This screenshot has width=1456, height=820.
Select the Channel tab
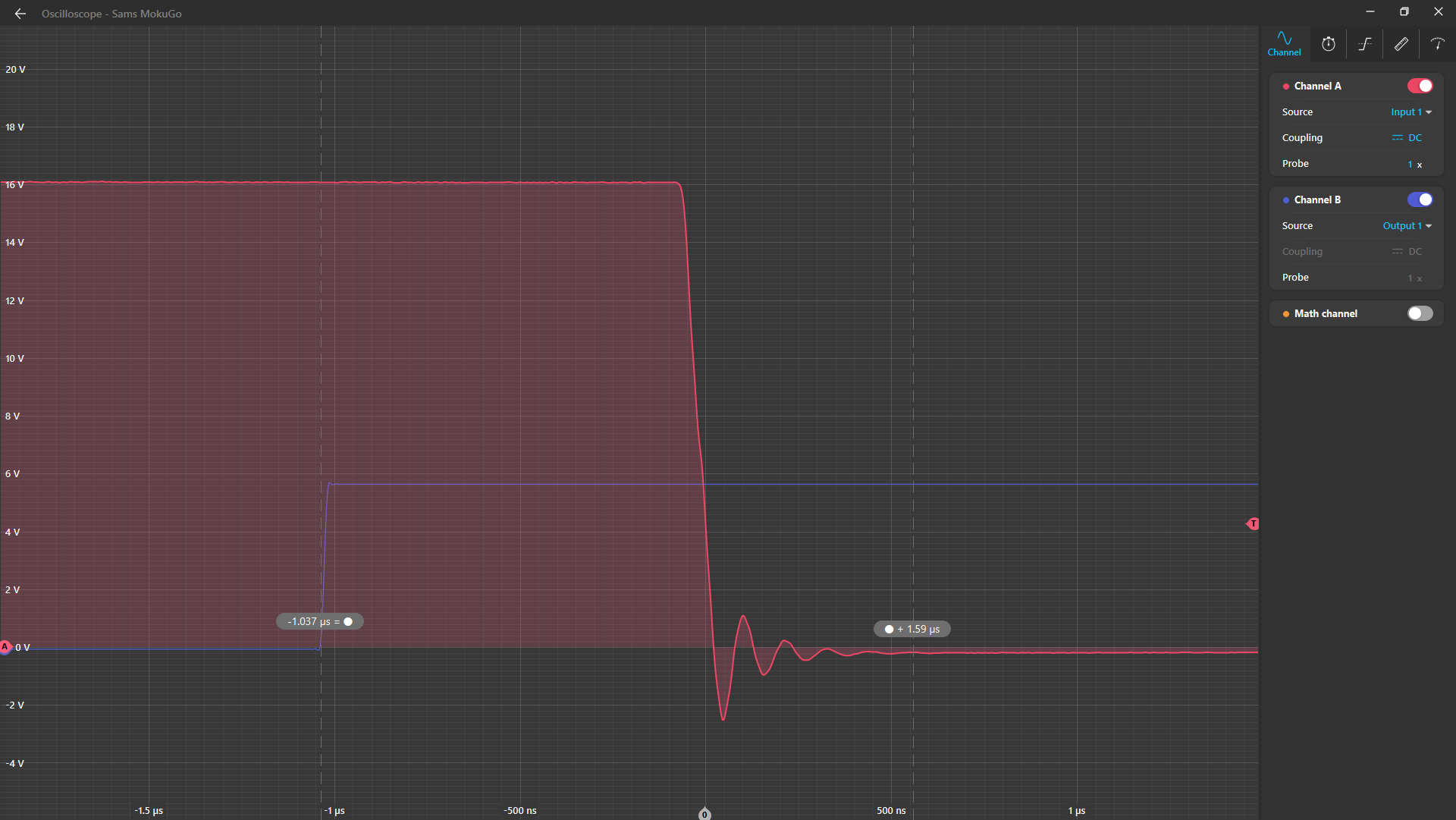coord(1284,44)
